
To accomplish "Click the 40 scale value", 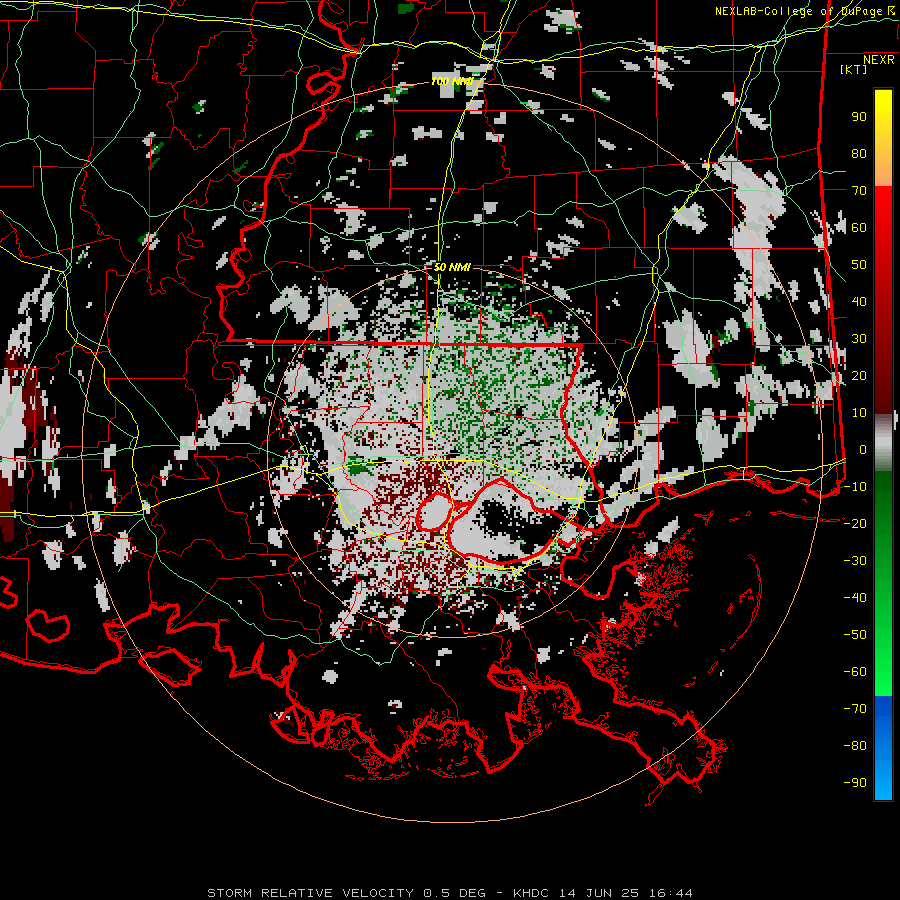I will (859, 301).
